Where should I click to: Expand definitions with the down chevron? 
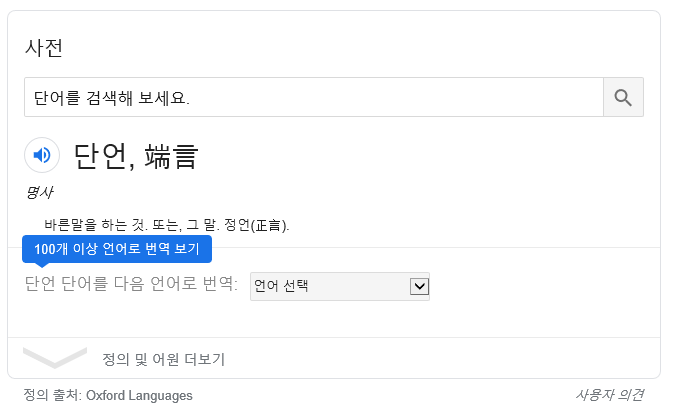pyautogui.click(x=54, y=358)
